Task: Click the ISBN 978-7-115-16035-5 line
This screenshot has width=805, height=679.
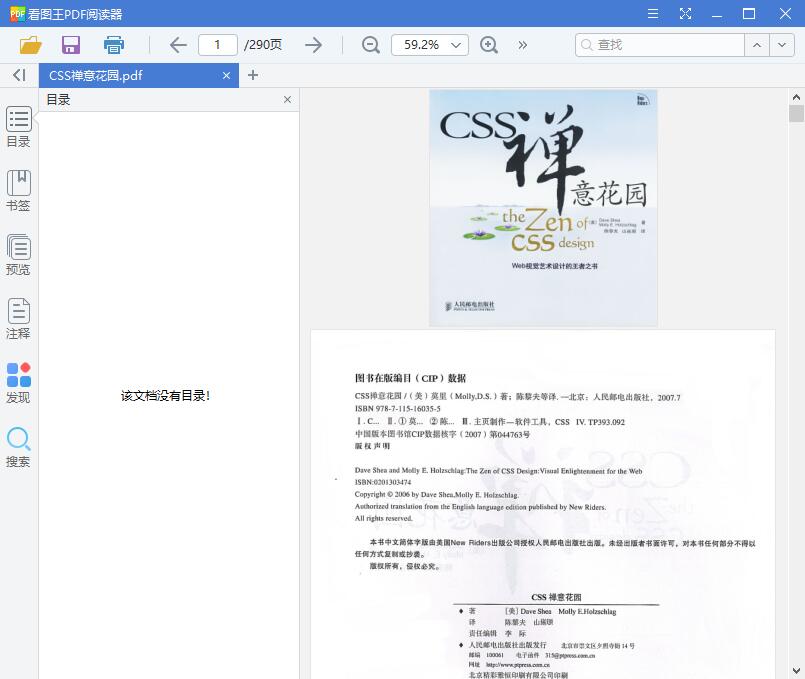Action: point(397,409)
